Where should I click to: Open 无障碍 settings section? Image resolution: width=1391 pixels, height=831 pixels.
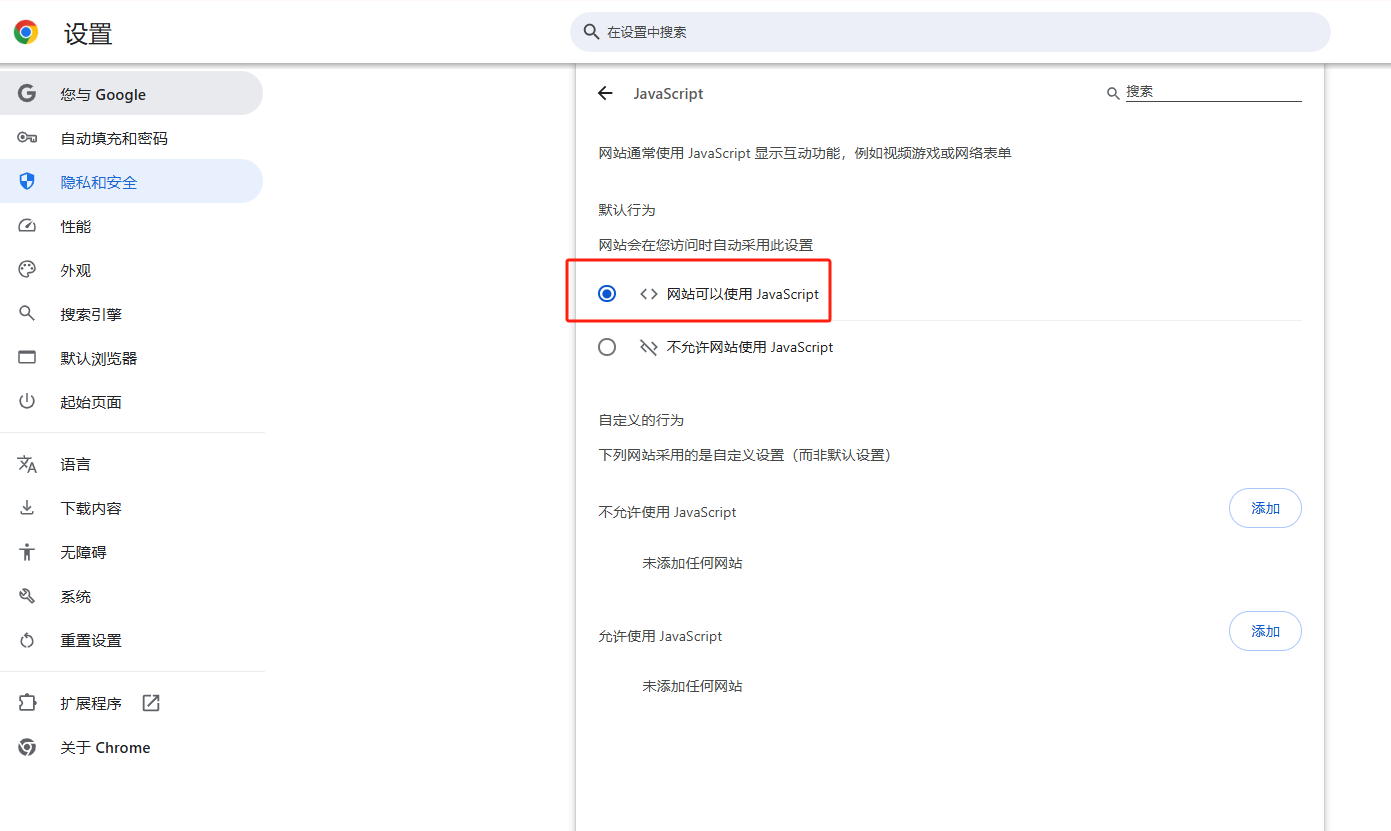[131, 552]
